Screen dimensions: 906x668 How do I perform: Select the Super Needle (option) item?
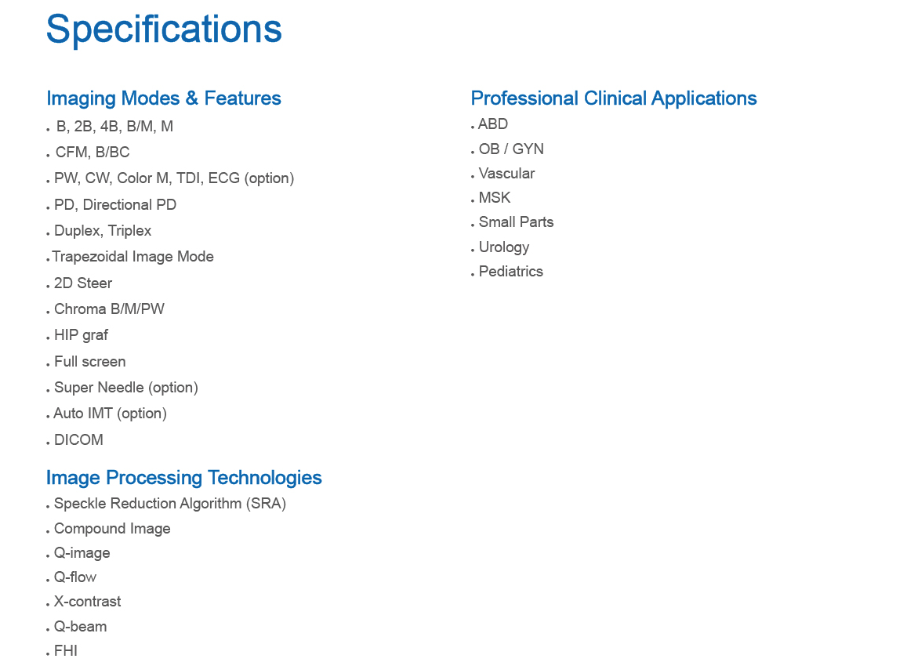coord(126,387)
